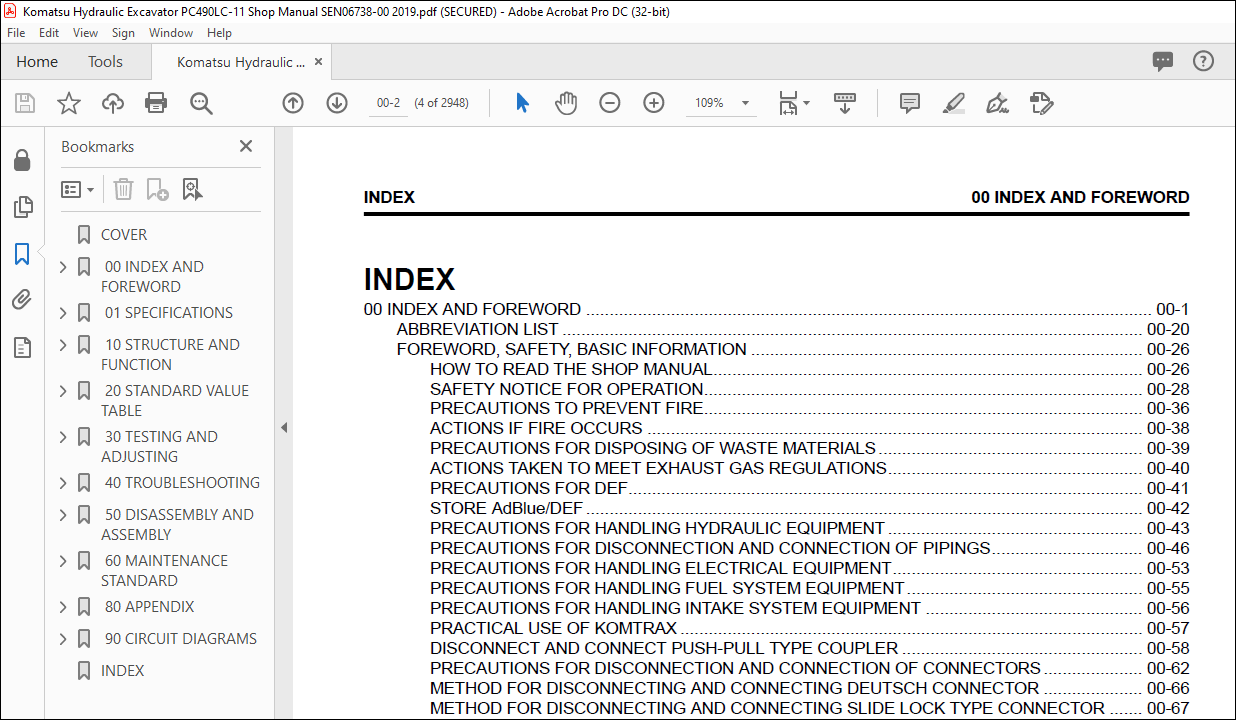Screen dimensions: 1236x720
Task: Expand the 01 SPECIFICATIONS bookmark
Action: (63, 313)
